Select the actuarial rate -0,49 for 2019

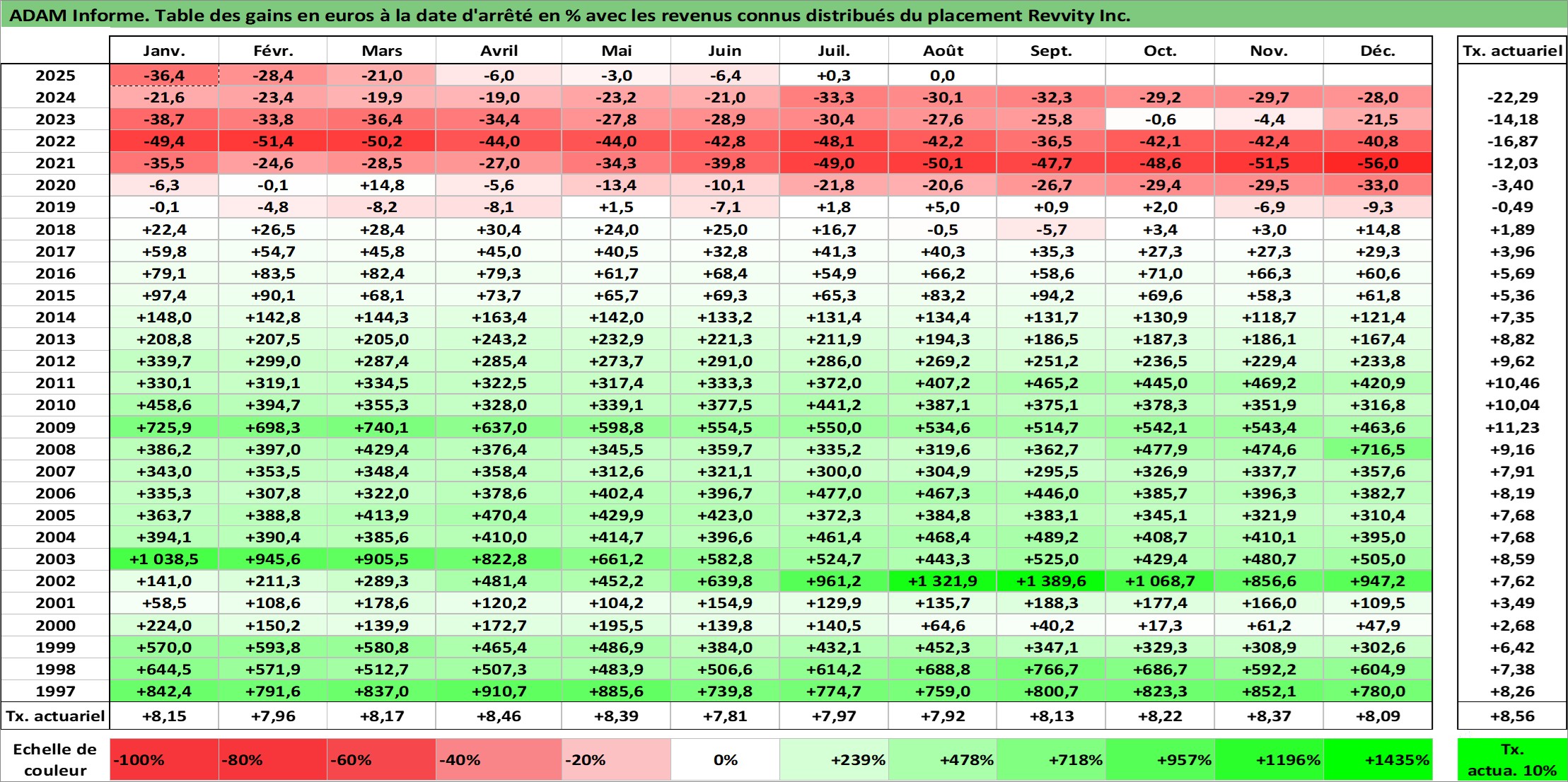pyautogui.click(x=1512, y=207)
